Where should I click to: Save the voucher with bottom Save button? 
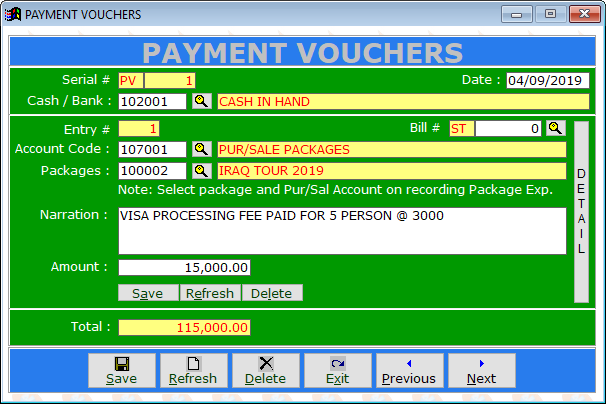[x=122, y=370]
